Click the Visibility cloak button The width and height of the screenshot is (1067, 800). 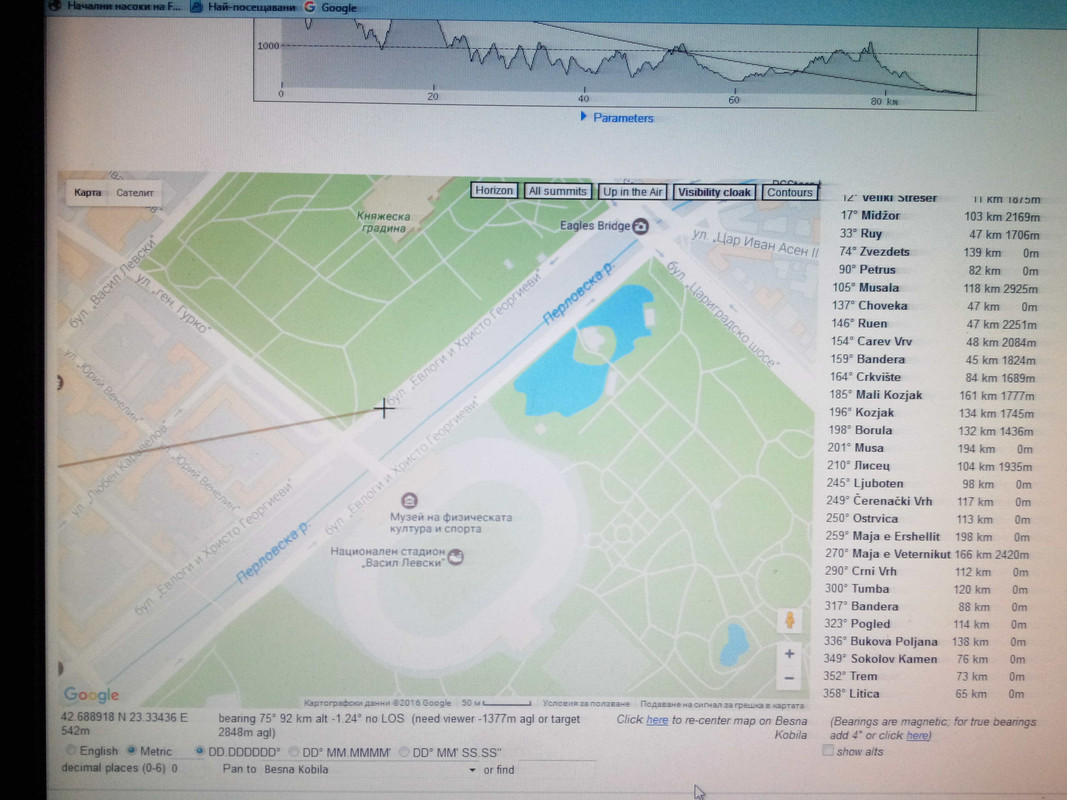(x=714, y=192)
